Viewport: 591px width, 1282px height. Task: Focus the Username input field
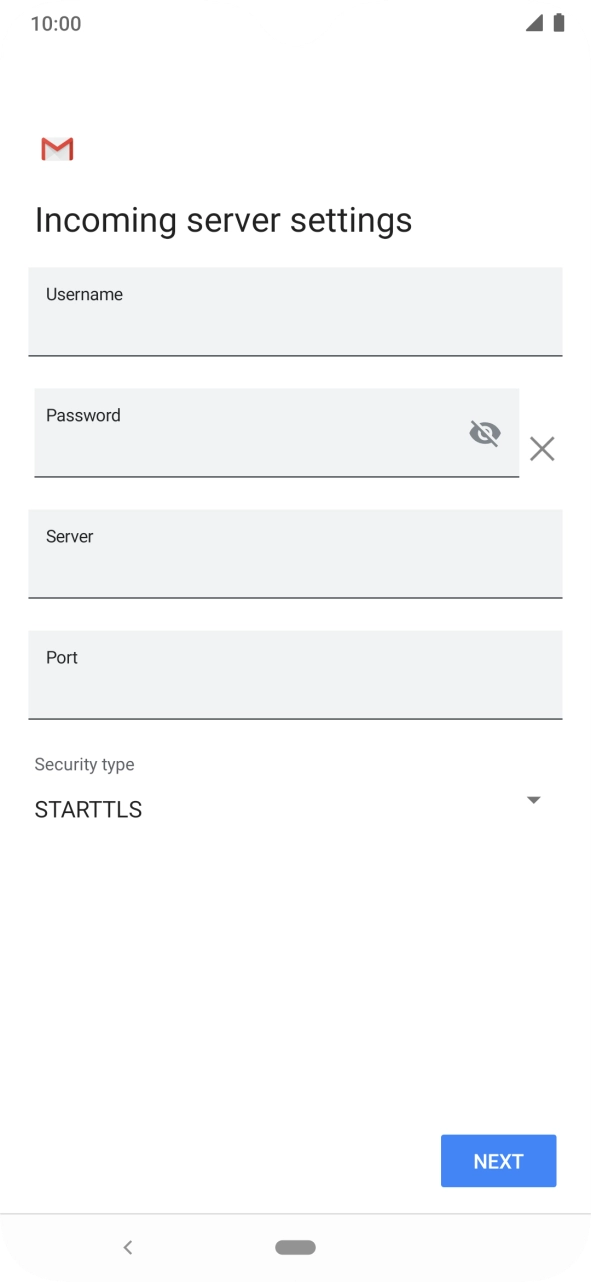click(295, 311)
